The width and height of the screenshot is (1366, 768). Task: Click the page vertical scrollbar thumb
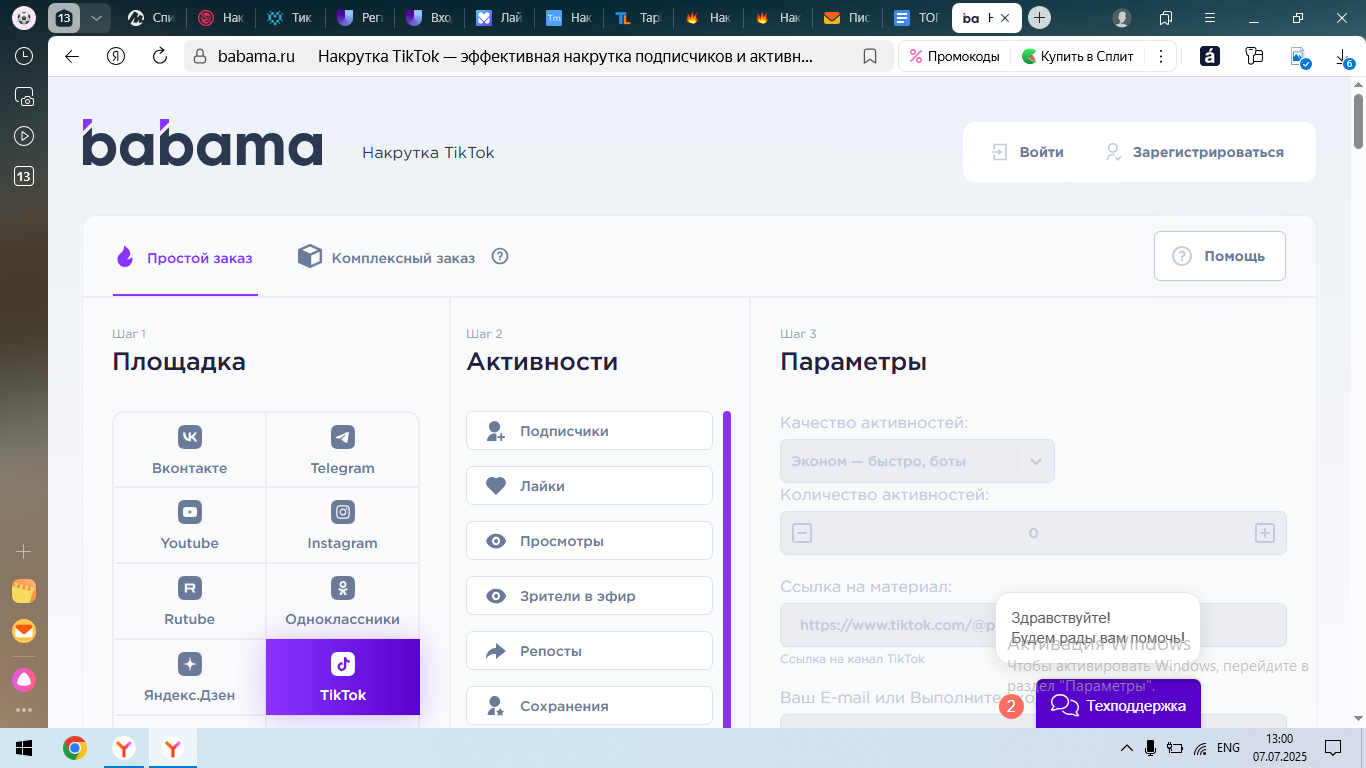1358,120
